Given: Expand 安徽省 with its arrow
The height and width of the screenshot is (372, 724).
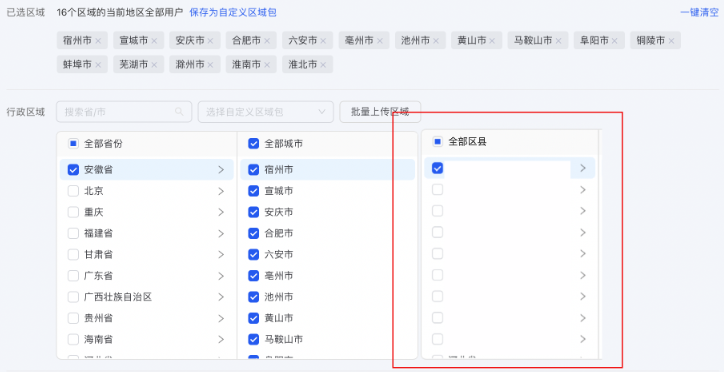Looking at the screenshot, I should pos(221,170).
